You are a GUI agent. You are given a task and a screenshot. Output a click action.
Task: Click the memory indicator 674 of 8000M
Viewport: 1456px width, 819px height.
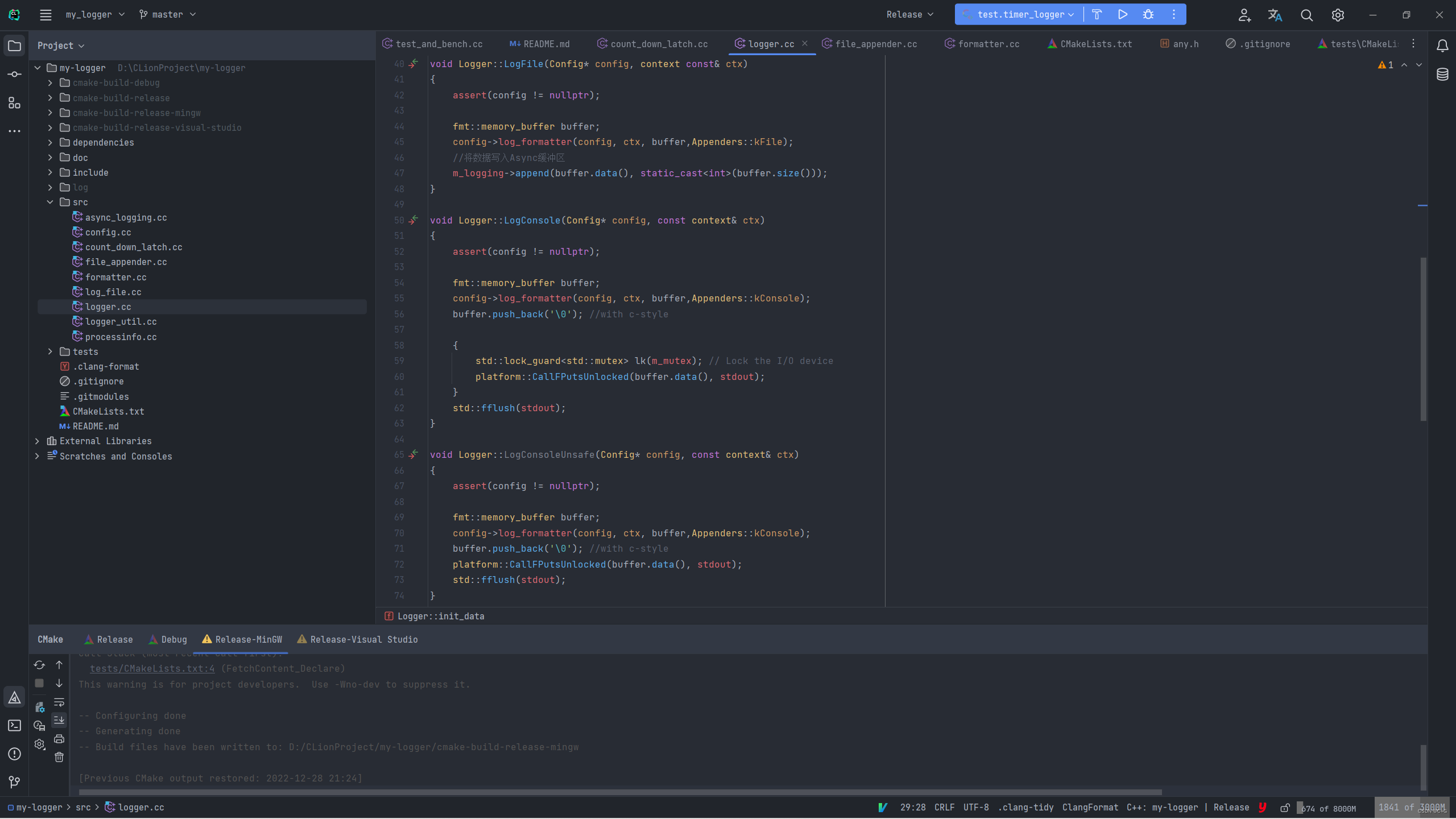pos(1327,809)
